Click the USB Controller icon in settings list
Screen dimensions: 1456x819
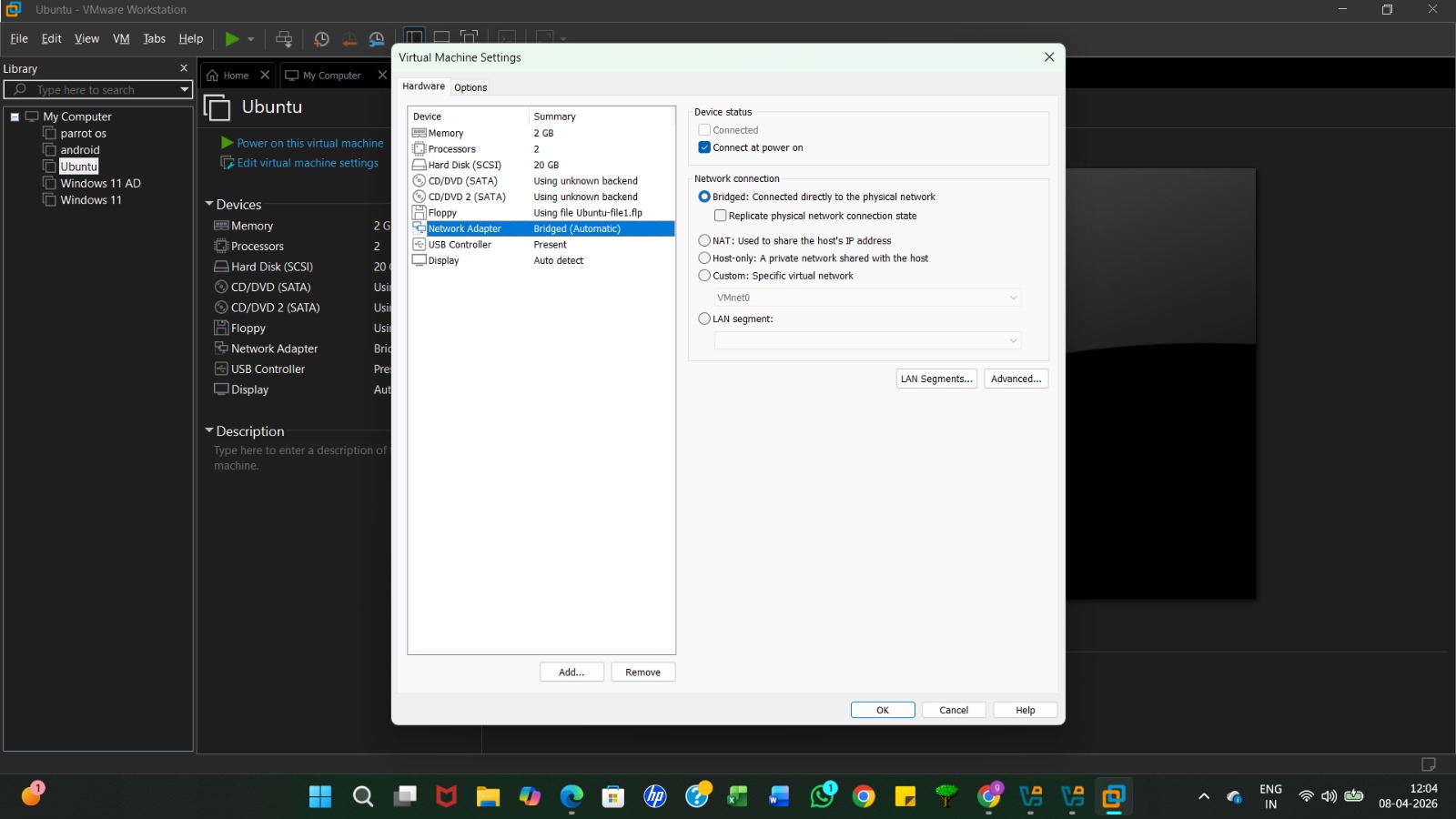[x=420, y=244]
